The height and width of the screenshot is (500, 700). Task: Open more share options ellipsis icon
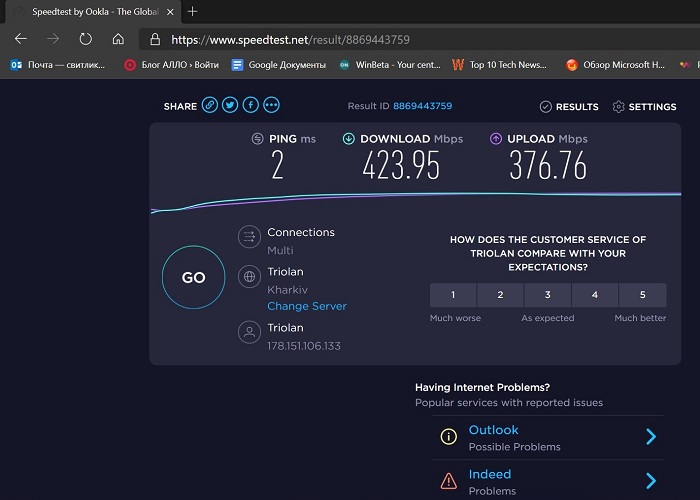click(271, 105)
